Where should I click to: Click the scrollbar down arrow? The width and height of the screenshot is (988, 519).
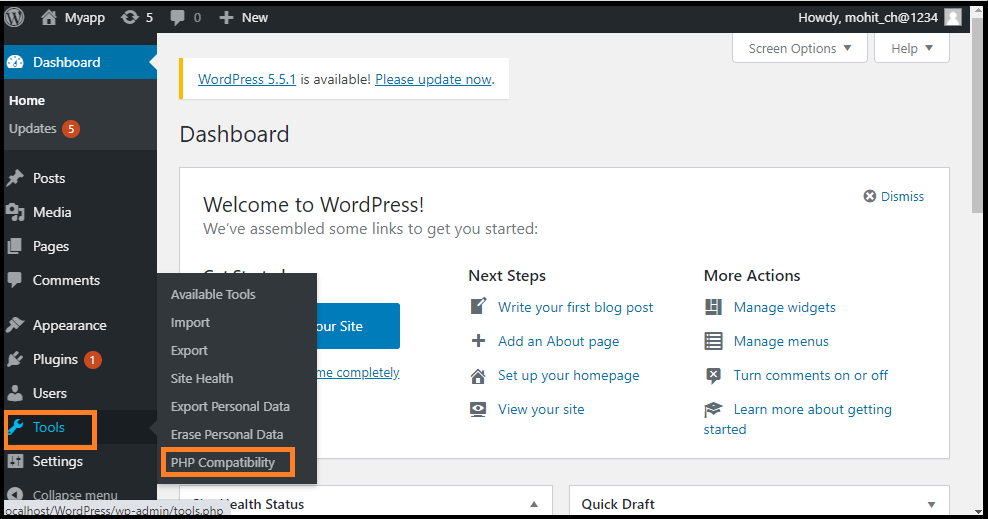pyautogui.click(x=977, y=511)
